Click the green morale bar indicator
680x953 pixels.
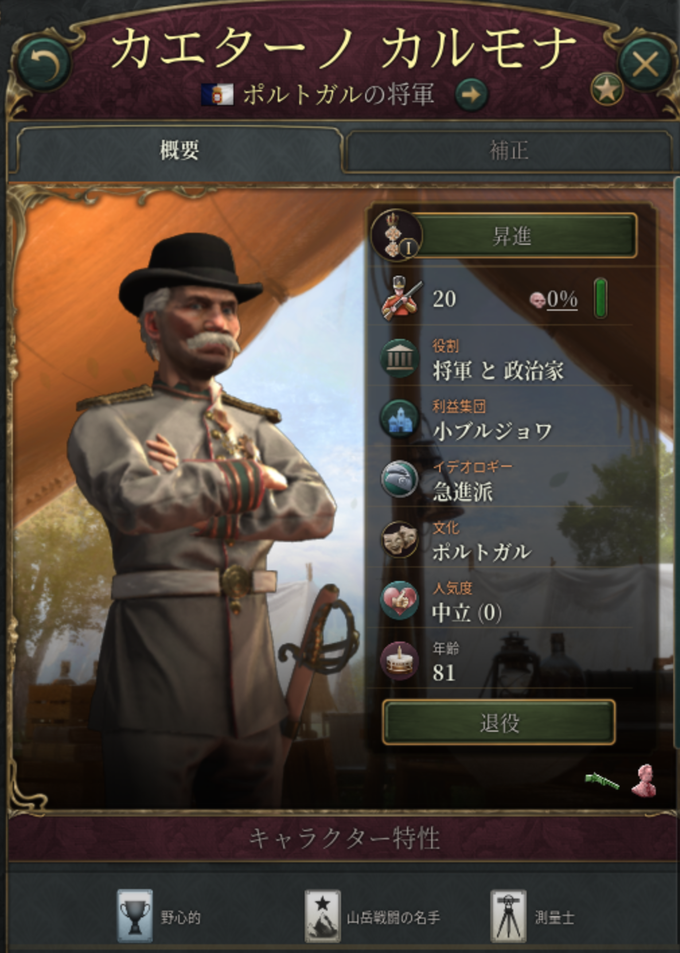(x=600, y=298)
